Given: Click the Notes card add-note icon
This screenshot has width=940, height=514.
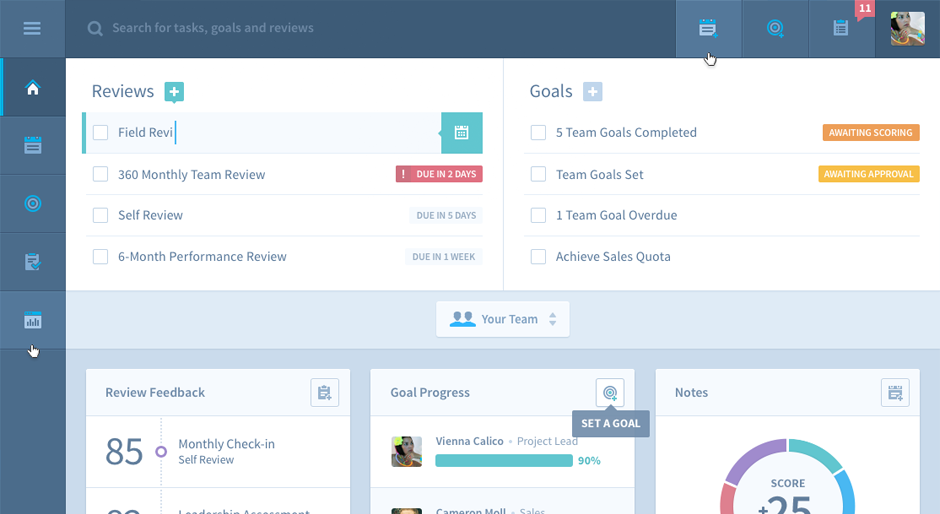Looking at the screenshot, I should (x=895, y=393).
